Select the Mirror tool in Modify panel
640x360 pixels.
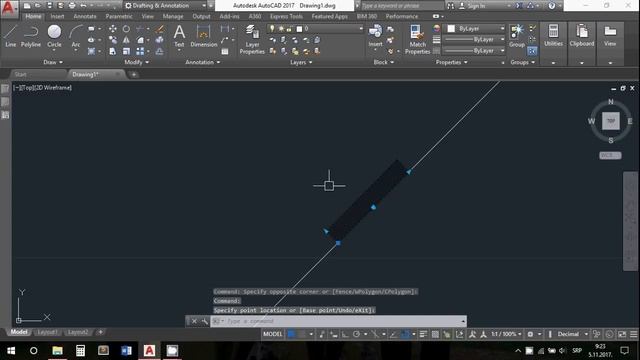click(x=126, y=40)
